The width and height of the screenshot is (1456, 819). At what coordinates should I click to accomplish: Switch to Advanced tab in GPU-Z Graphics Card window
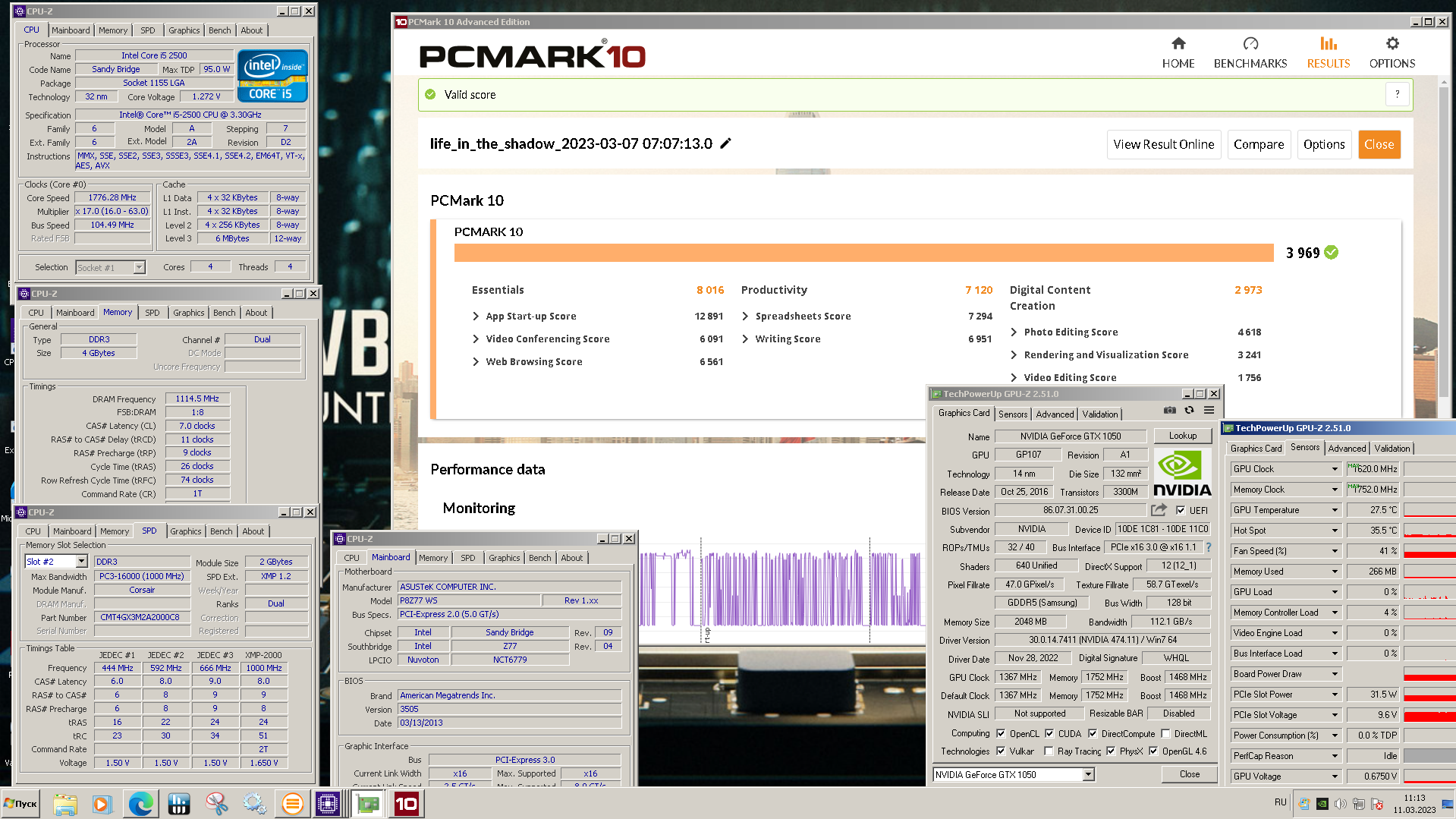click(1055, 414)
